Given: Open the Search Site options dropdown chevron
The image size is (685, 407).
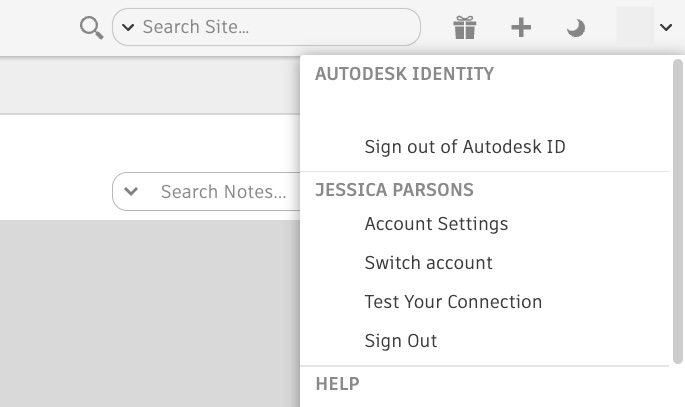Looking at the screenshot, I should pos(128,28).
